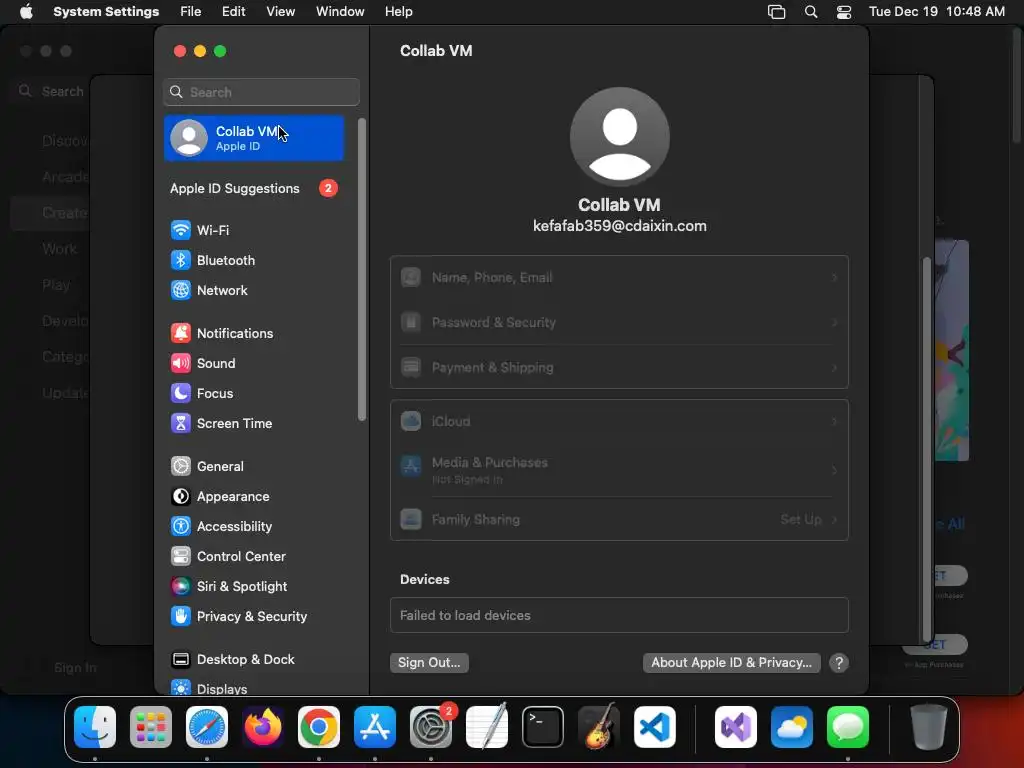Image resolution: width=1024 pixels, height=768 pixels.
Task: Open Visual Studio purple icon in Dock
Action: pyautogui.click(x=736, y=727)
